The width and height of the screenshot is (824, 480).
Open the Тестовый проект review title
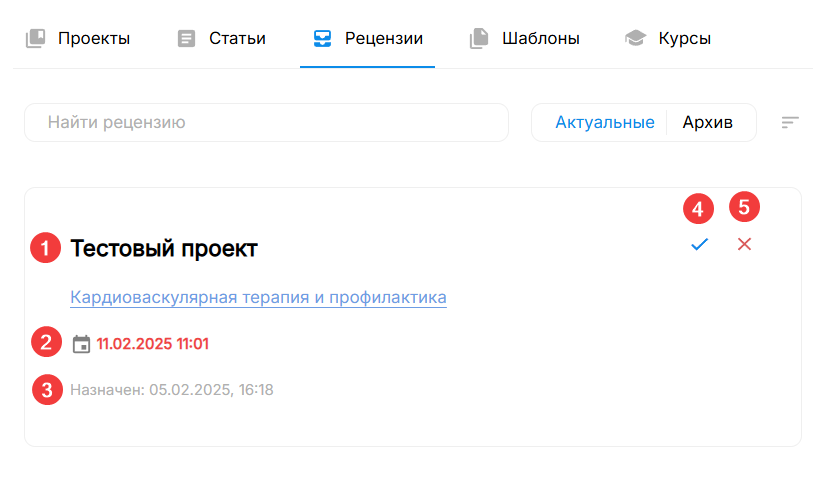pyautogui.click(x=164, y=248)
